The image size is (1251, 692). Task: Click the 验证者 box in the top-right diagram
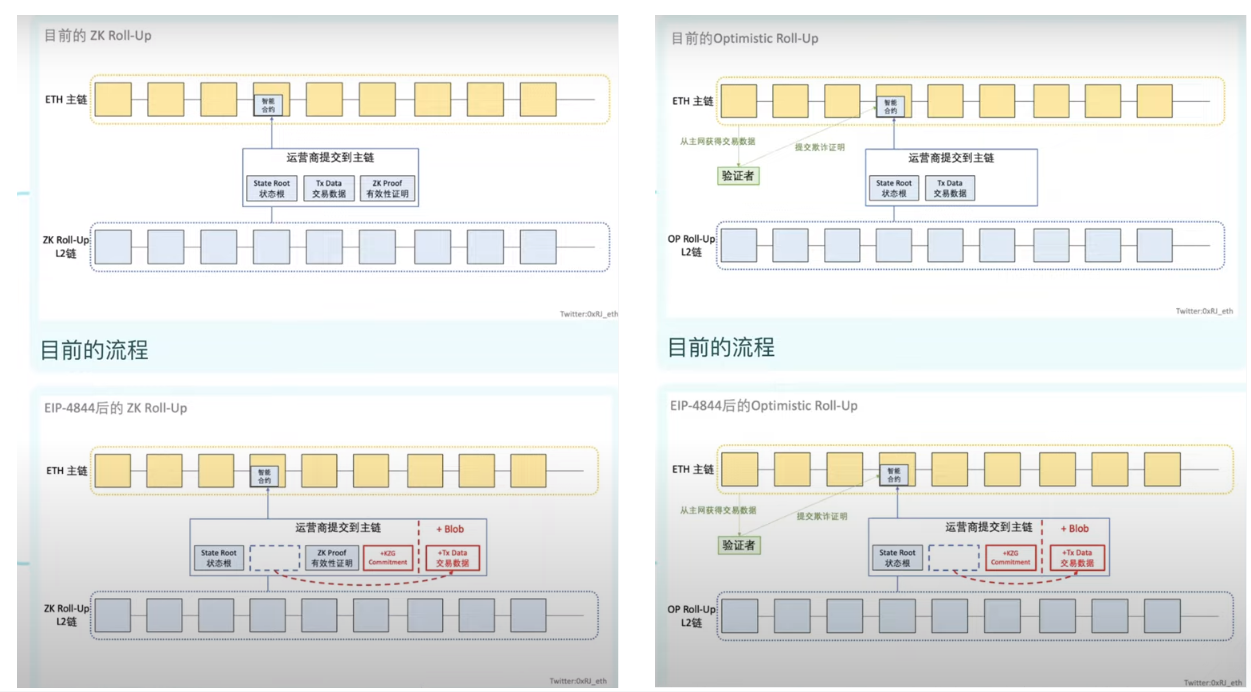click(x=738, y=175)
